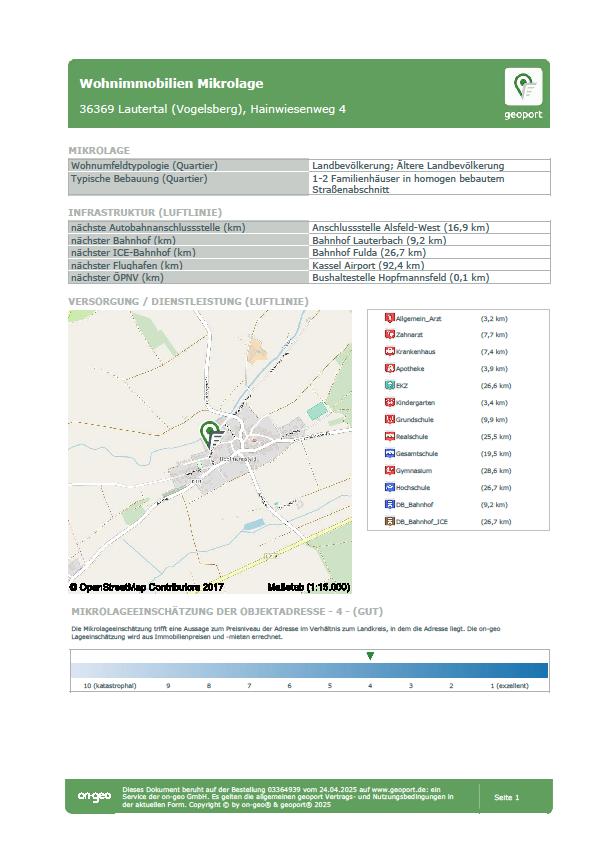Click the Gymnasium legend icon
This screenshot has width=595, height=842.
click(x=390, y=470)
